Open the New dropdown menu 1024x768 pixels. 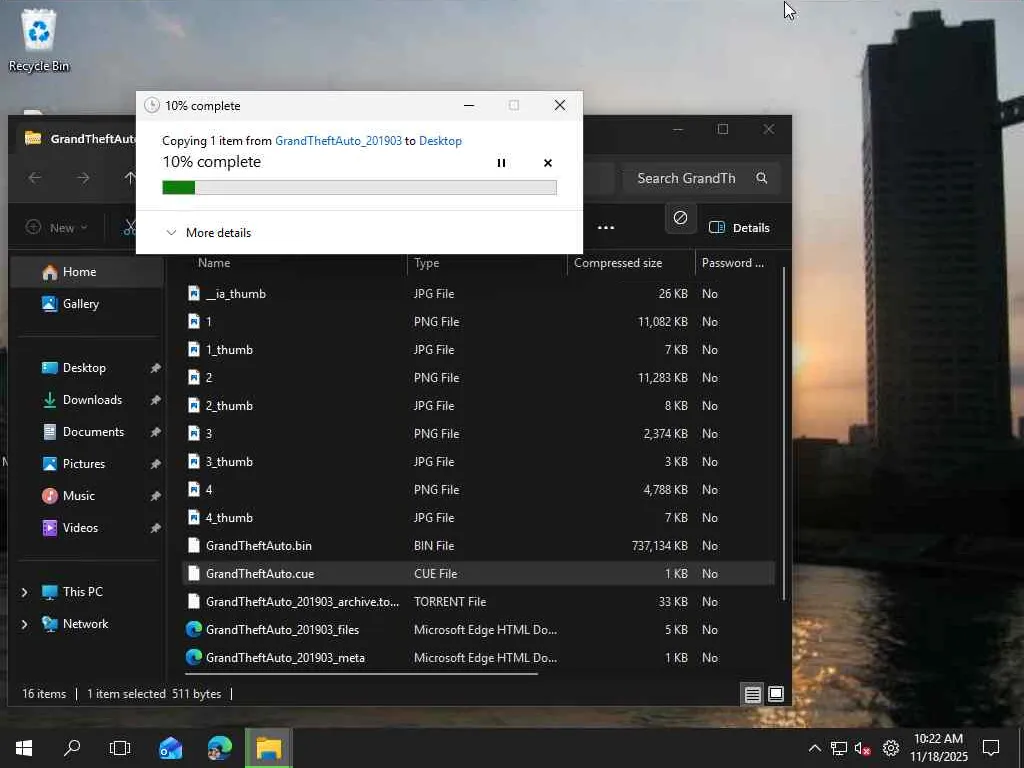[x=56, y=227]
